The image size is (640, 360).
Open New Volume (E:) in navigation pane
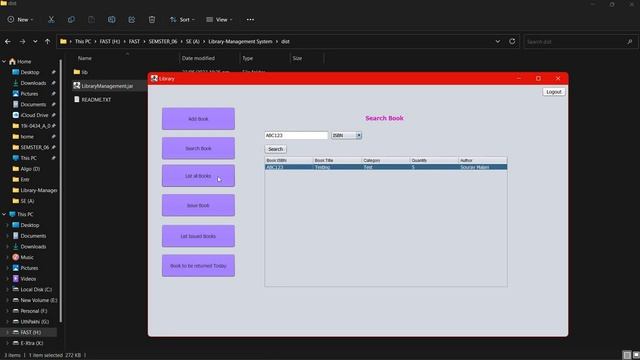[x=35, y=300]
